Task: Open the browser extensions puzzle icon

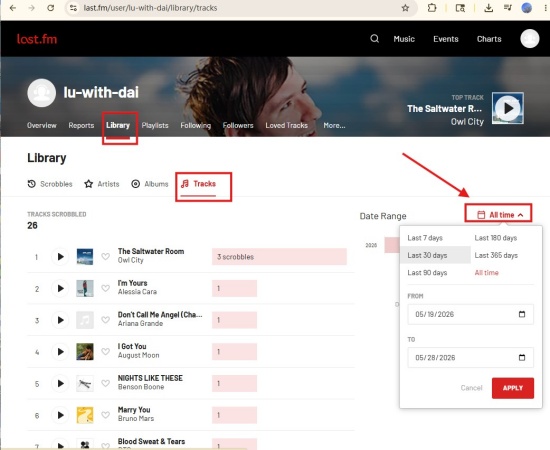Action: coord(432,8)
